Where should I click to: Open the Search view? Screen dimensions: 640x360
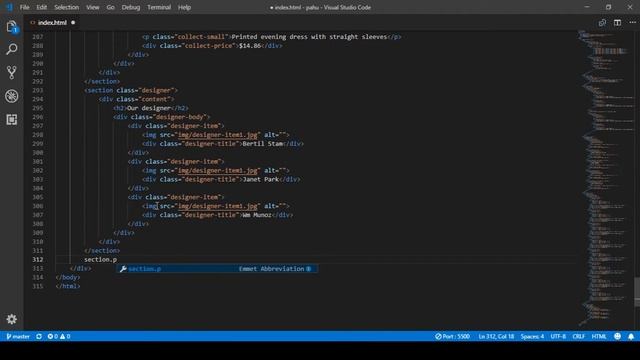click(x=11, y=50)
